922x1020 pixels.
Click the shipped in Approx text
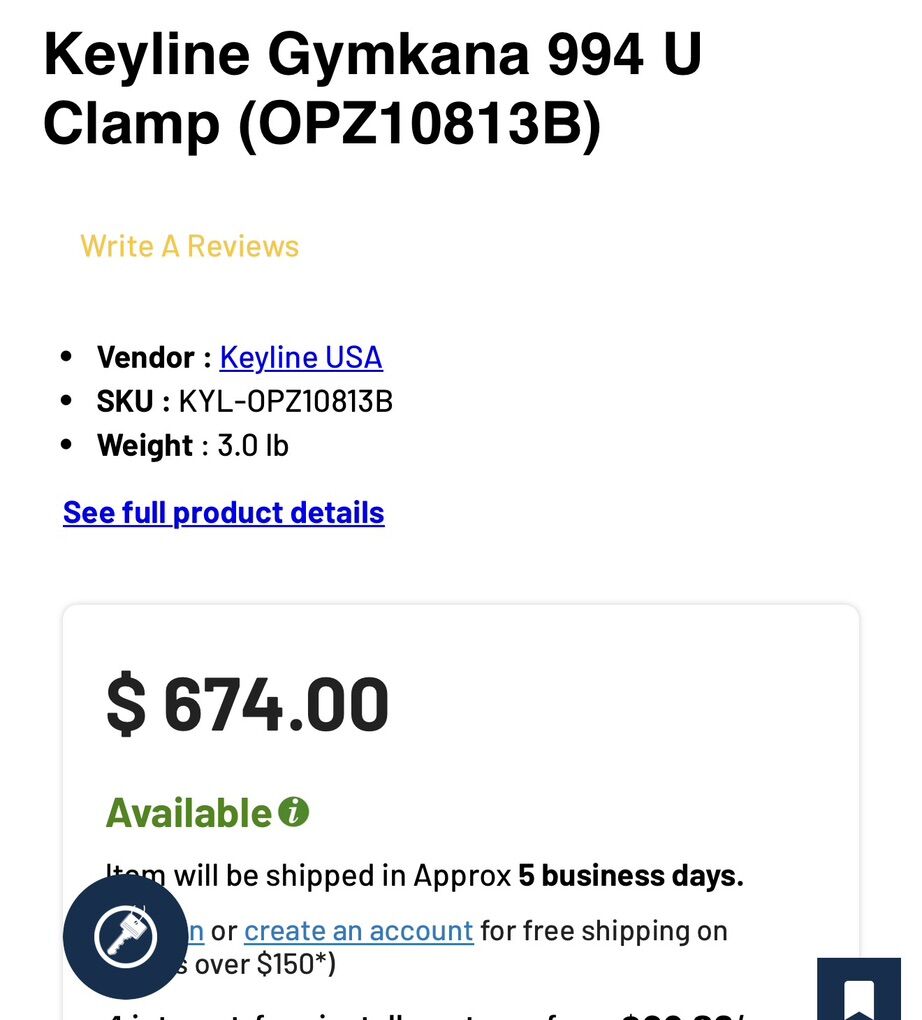[388, 876]
